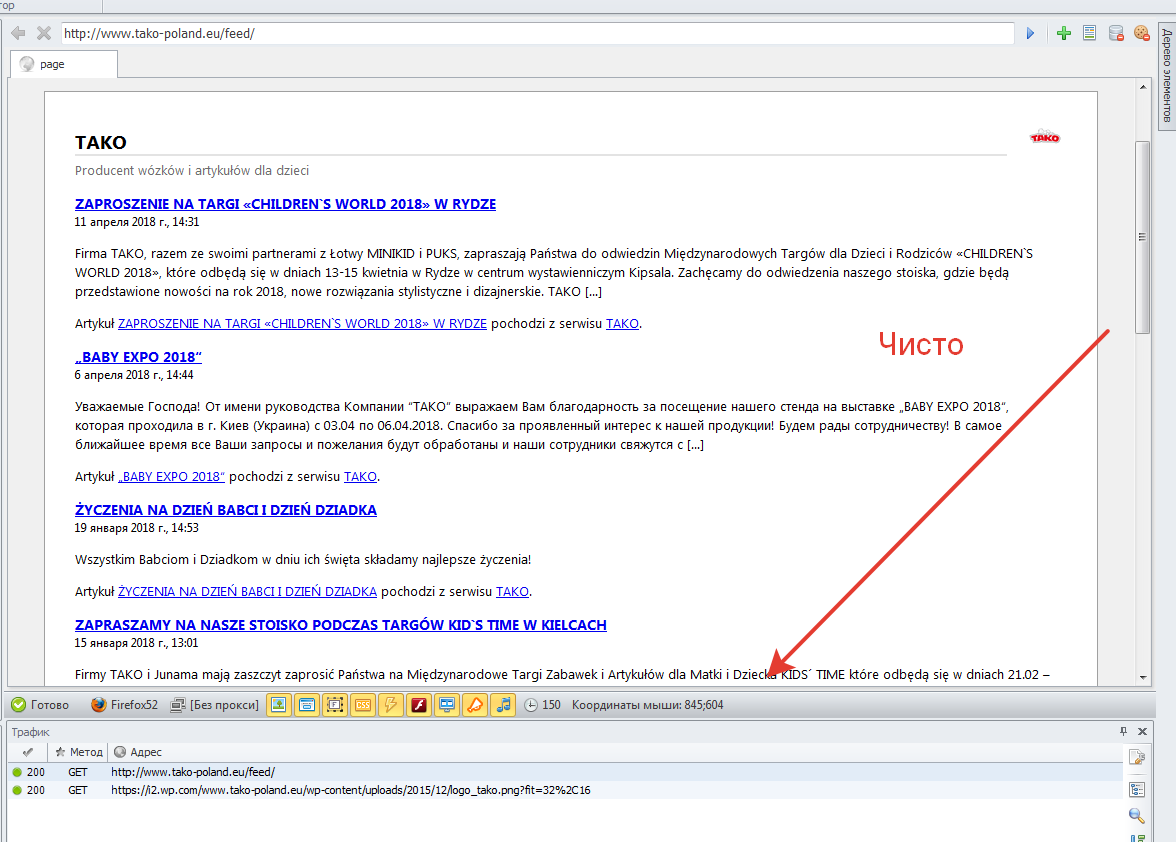Click the Firefox52 browser profile indicator
Image resolution: width=1176 pixels, height=842 pixels.
point(124,705)
